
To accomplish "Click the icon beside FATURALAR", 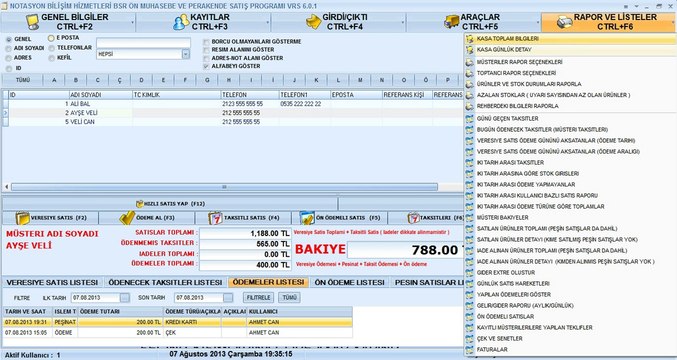I will 470,350.
